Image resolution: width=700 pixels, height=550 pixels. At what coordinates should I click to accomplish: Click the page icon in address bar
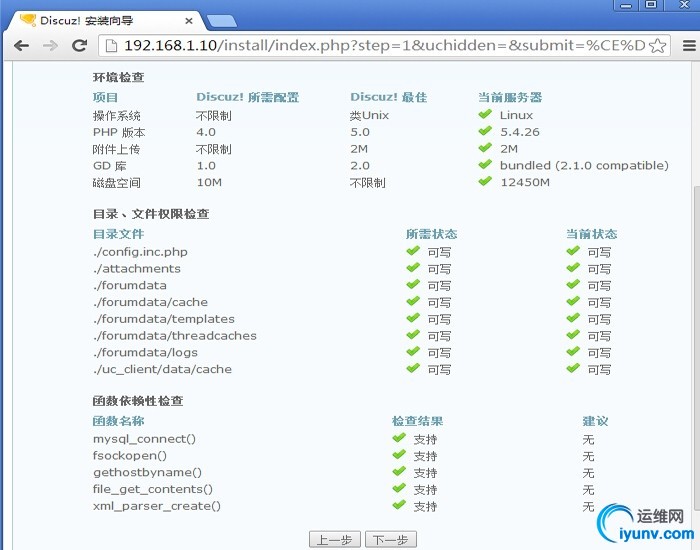pos(112,46)
